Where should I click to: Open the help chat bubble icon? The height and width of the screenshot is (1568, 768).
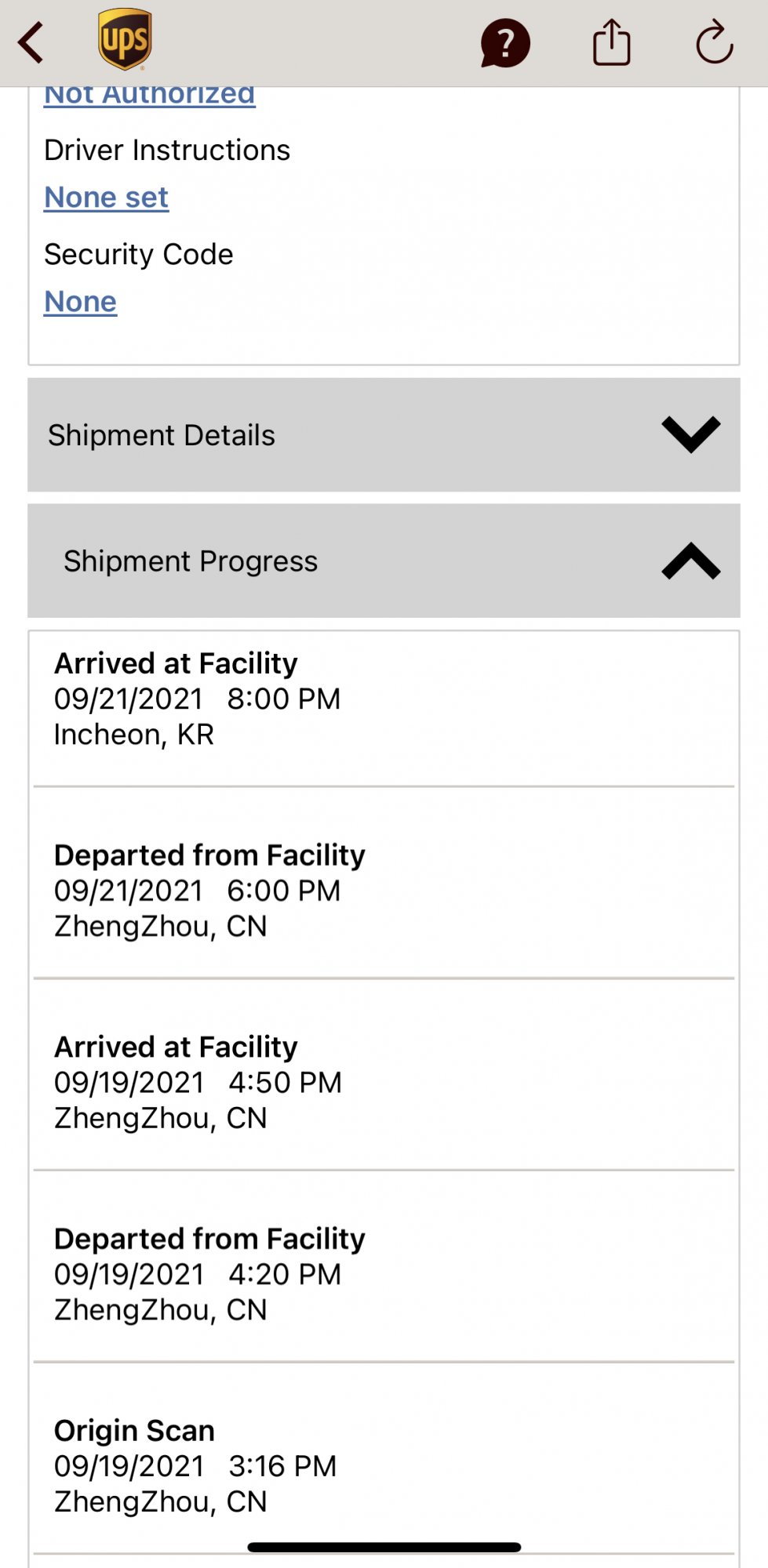pos(505,43)
